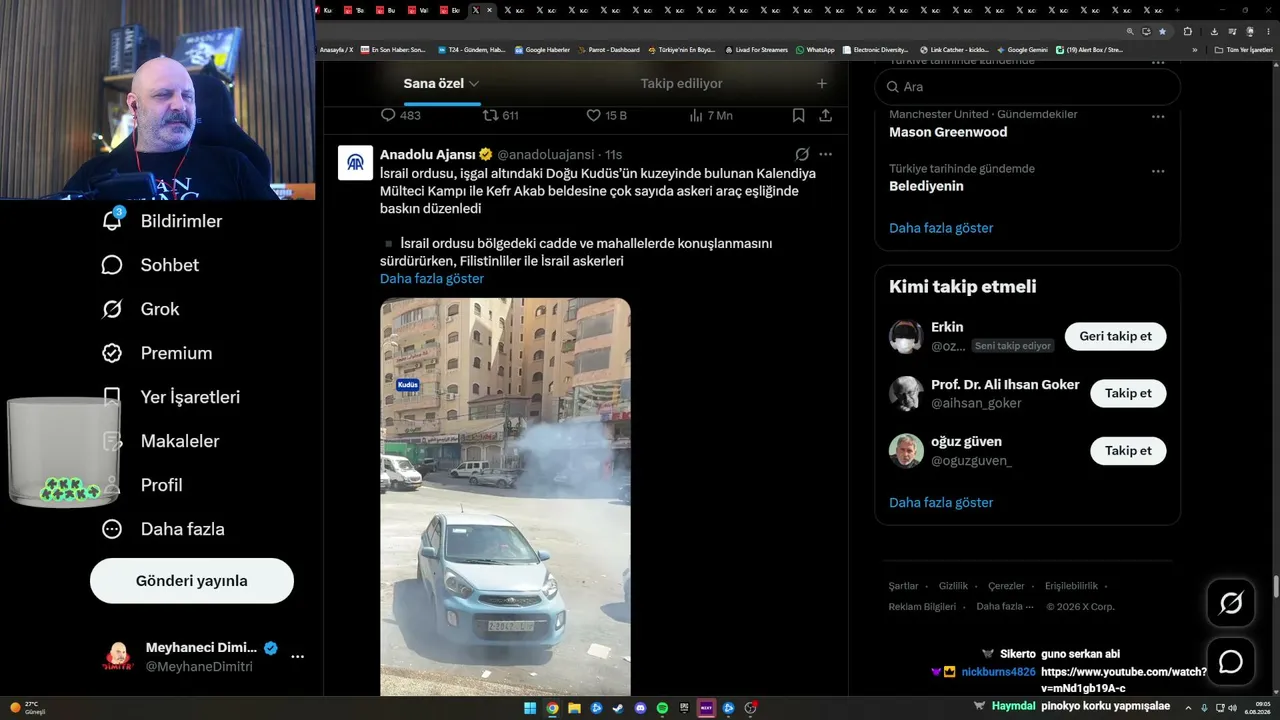Open Spotify from the taskbar
Screen dimensions: 1280x720
click(662, 708)
